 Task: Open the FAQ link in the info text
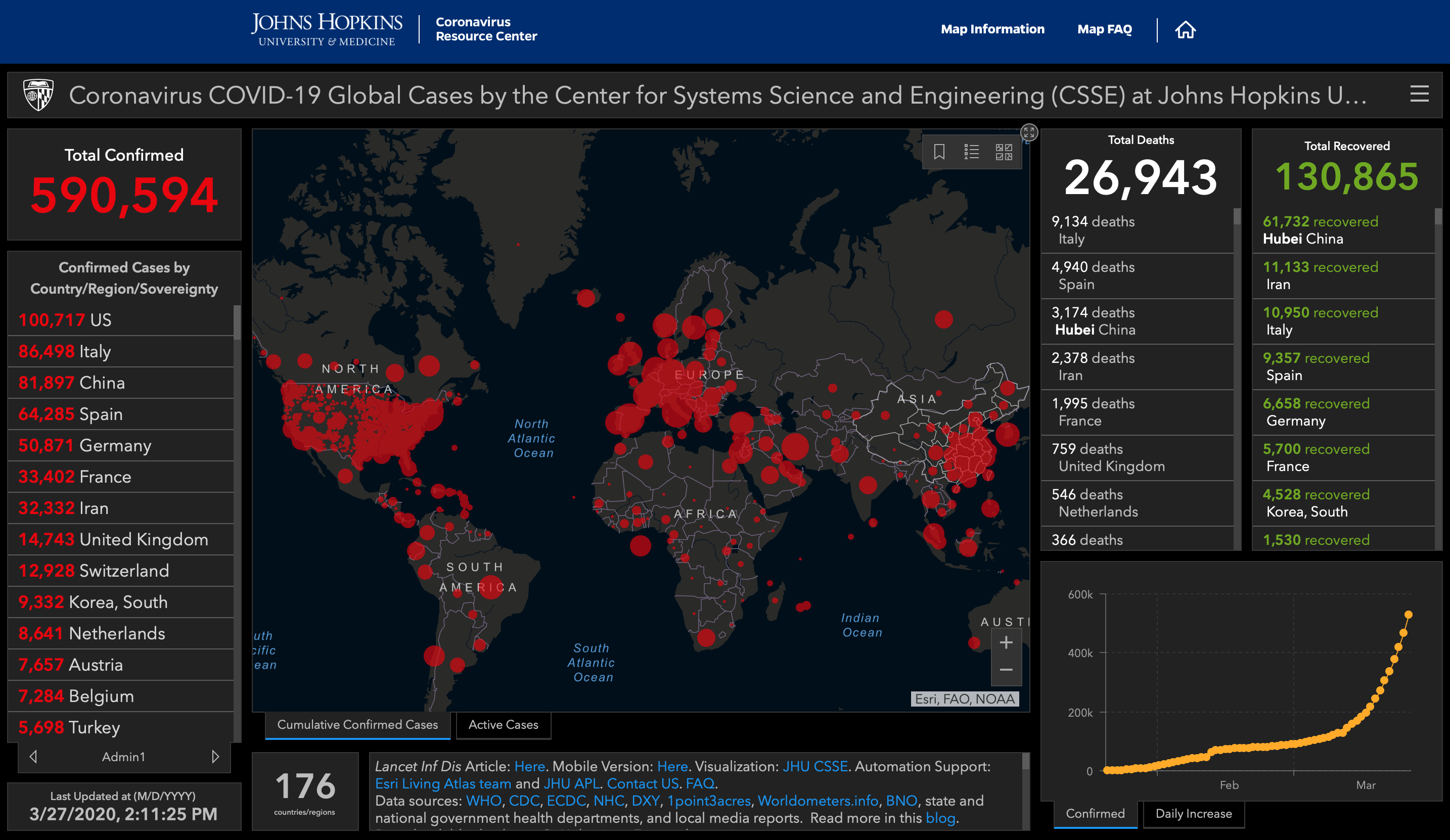pyautogui.click(x=700, y=783)
